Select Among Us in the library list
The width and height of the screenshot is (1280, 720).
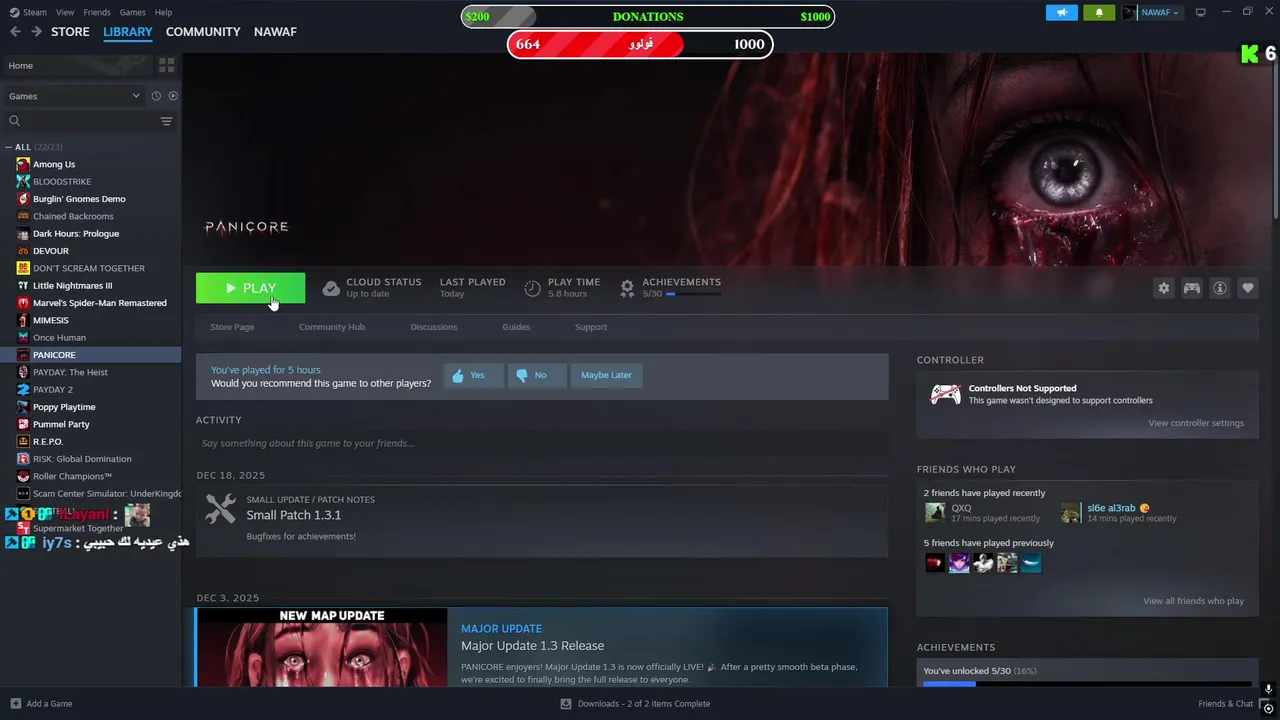point(54,164)
